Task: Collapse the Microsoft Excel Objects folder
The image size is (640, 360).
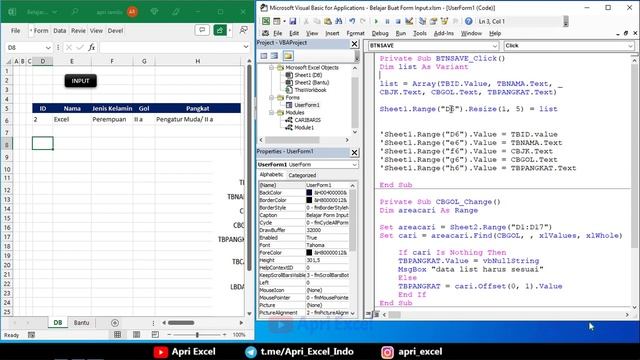Action: [x=271, y=68]
